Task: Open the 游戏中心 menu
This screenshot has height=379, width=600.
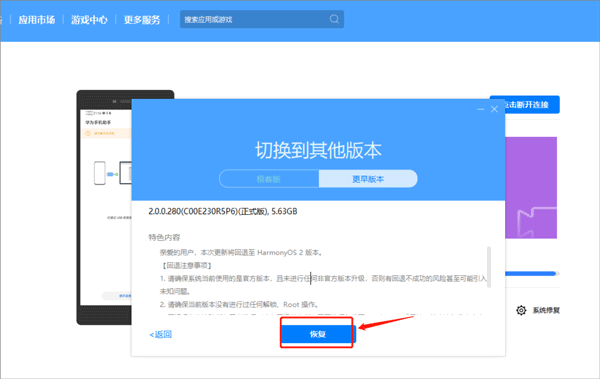Action: 89,20
